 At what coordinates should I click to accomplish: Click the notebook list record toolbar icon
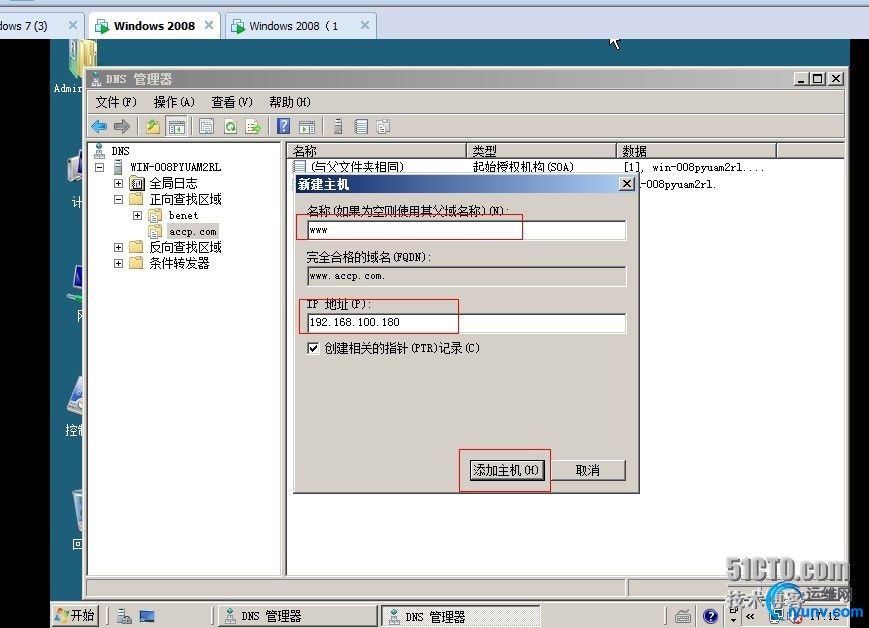click(x=361, y=126)
